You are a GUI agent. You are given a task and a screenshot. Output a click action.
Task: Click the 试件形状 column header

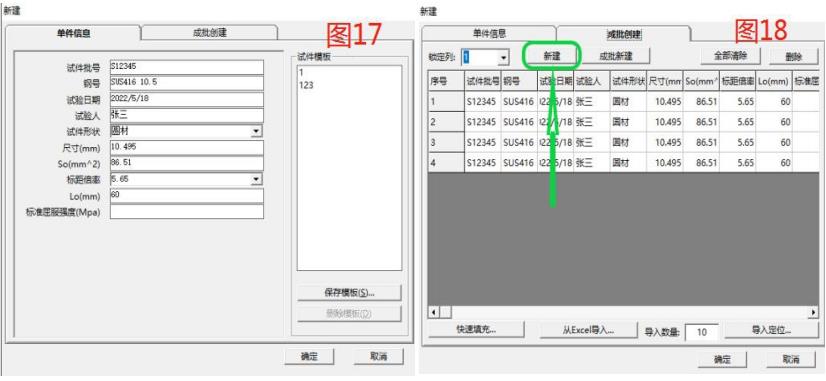628,82
